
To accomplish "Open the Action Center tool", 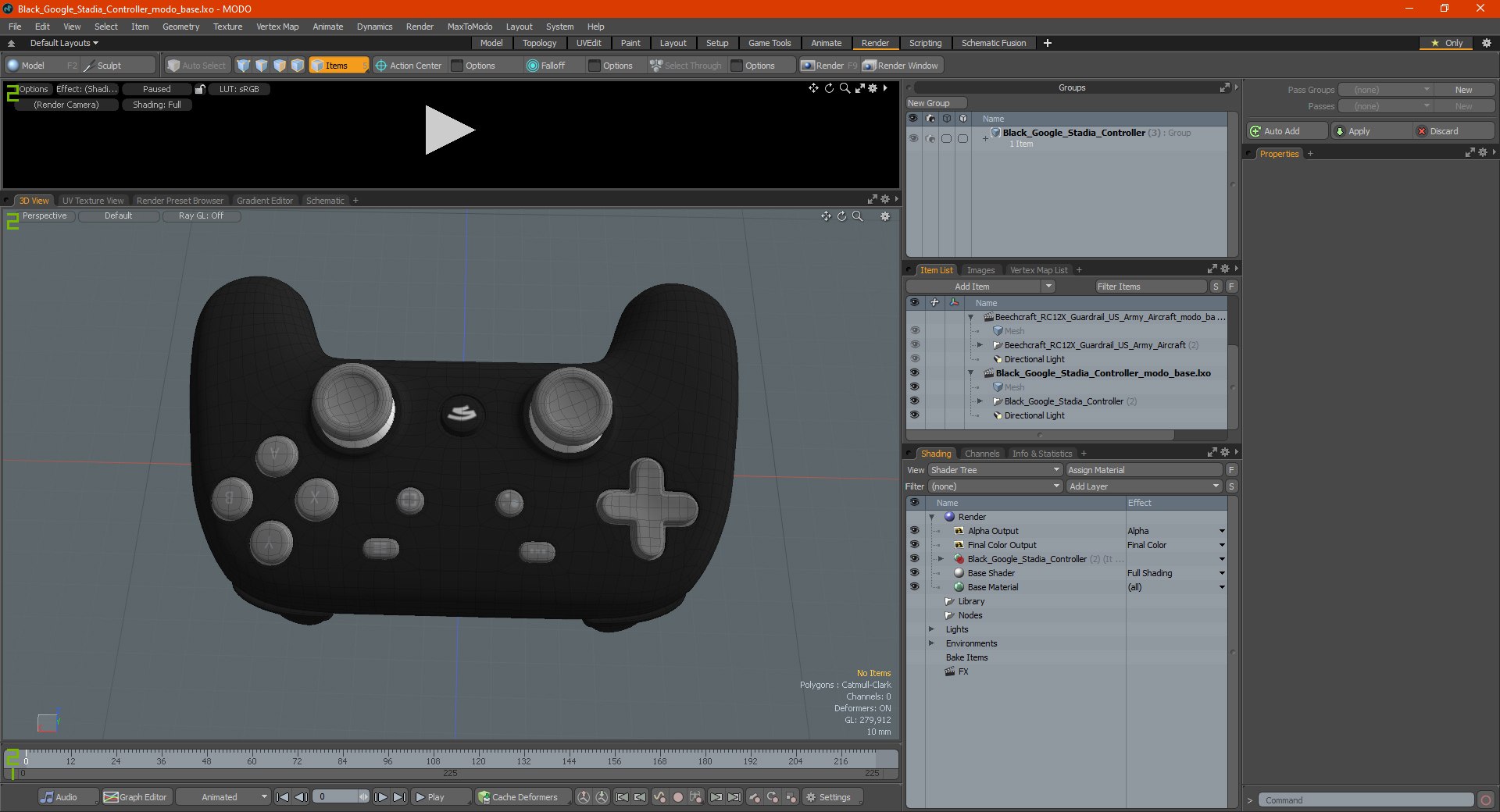I will click(x=409, y=66).
